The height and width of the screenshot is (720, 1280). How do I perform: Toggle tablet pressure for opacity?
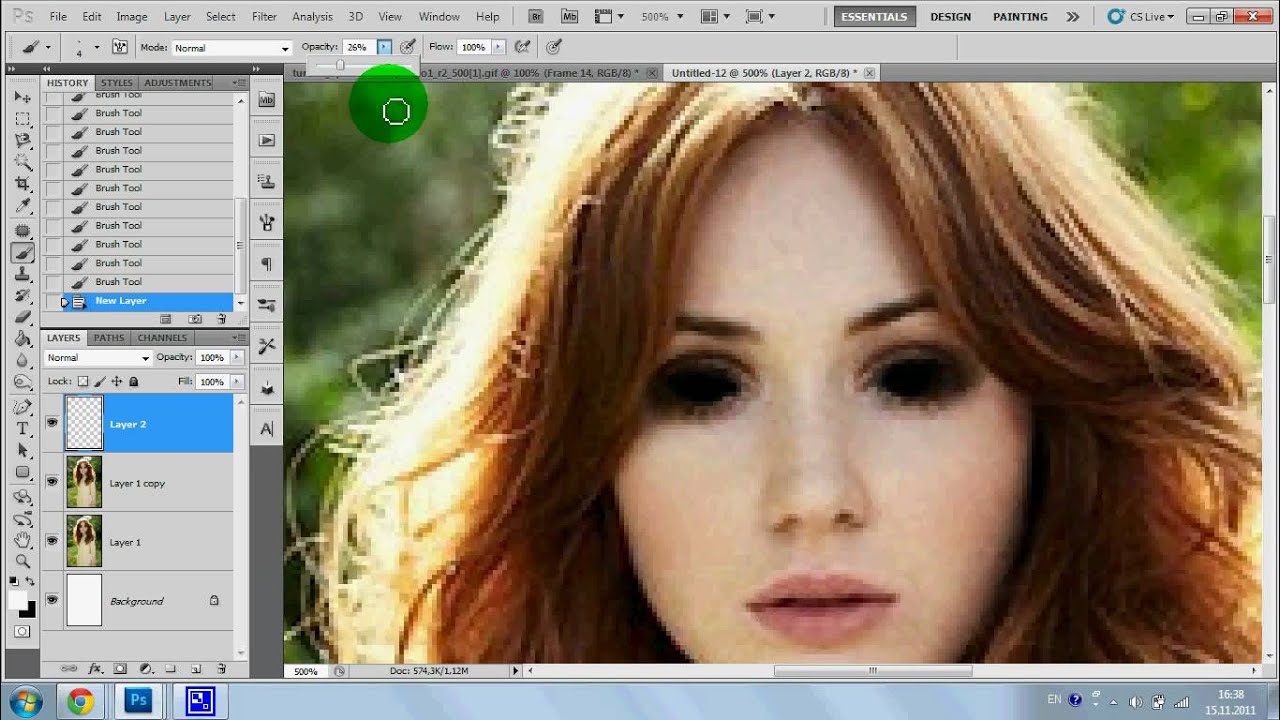pos(407,47)
